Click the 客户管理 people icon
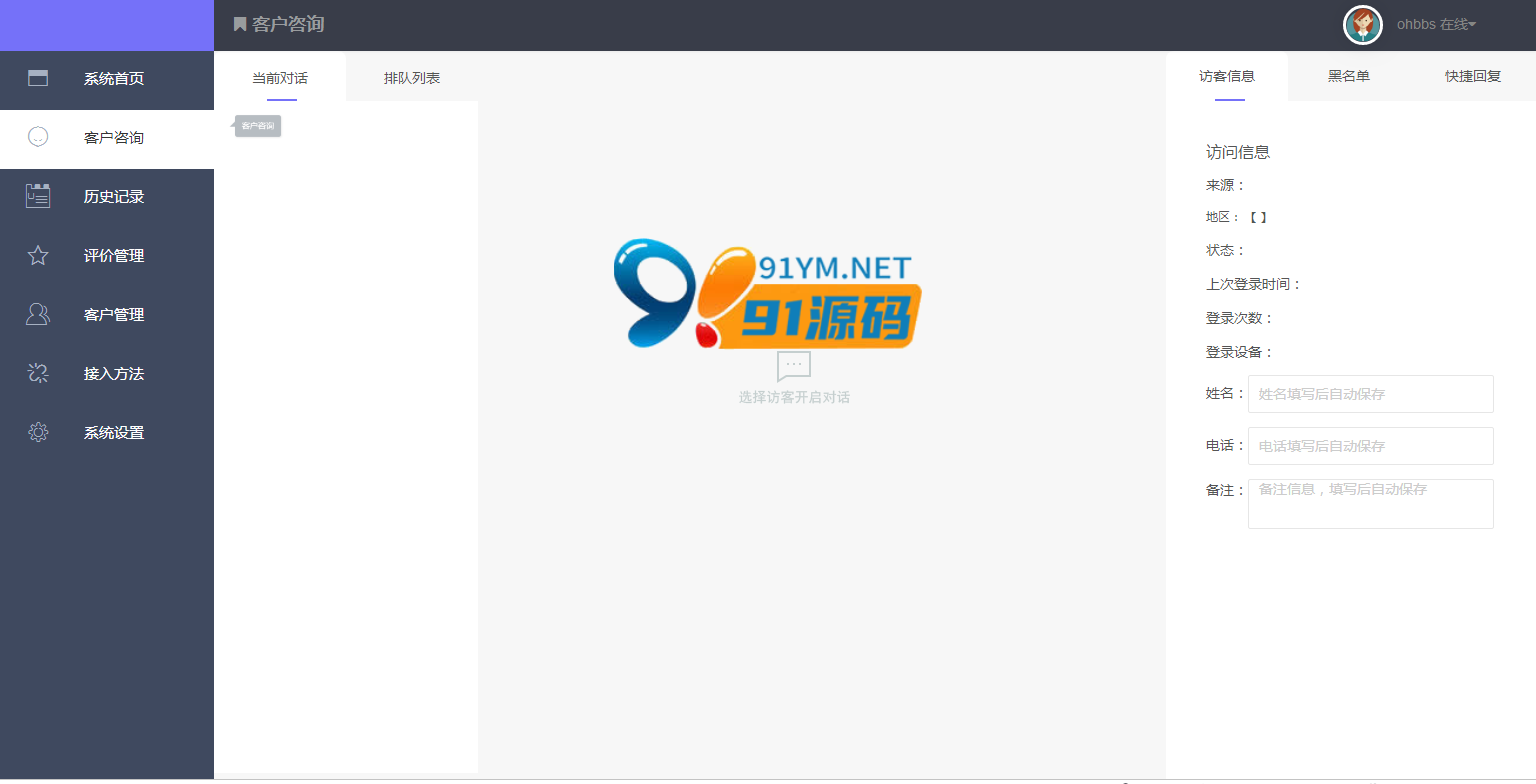Viewport: 1536px width, 784px height. click(x=38, y=314)
